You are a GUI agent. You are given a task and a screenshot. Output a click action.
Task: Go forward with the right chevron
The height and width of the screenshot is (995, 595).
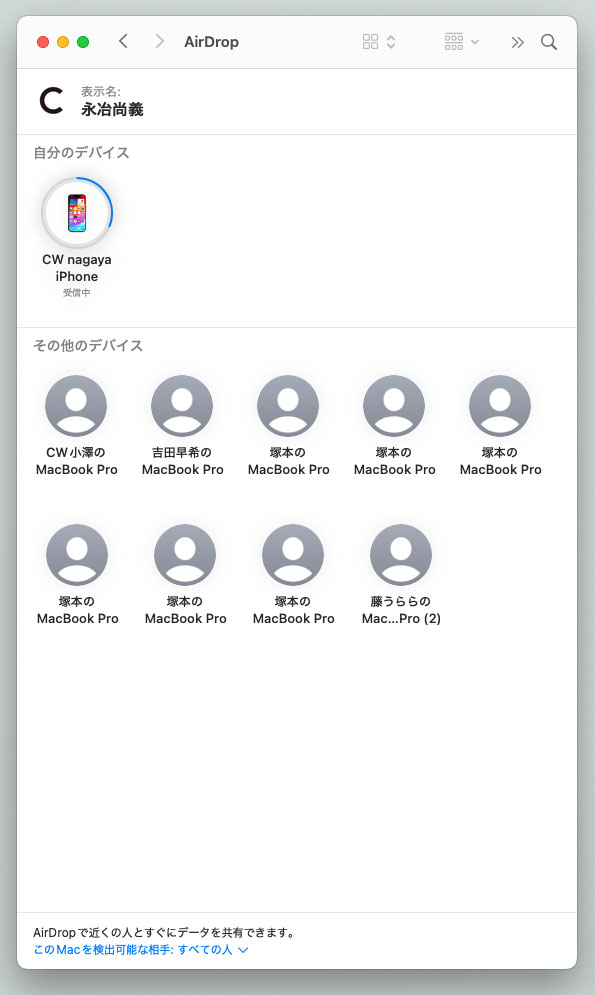pyautogui.click(x=160, y=42)
